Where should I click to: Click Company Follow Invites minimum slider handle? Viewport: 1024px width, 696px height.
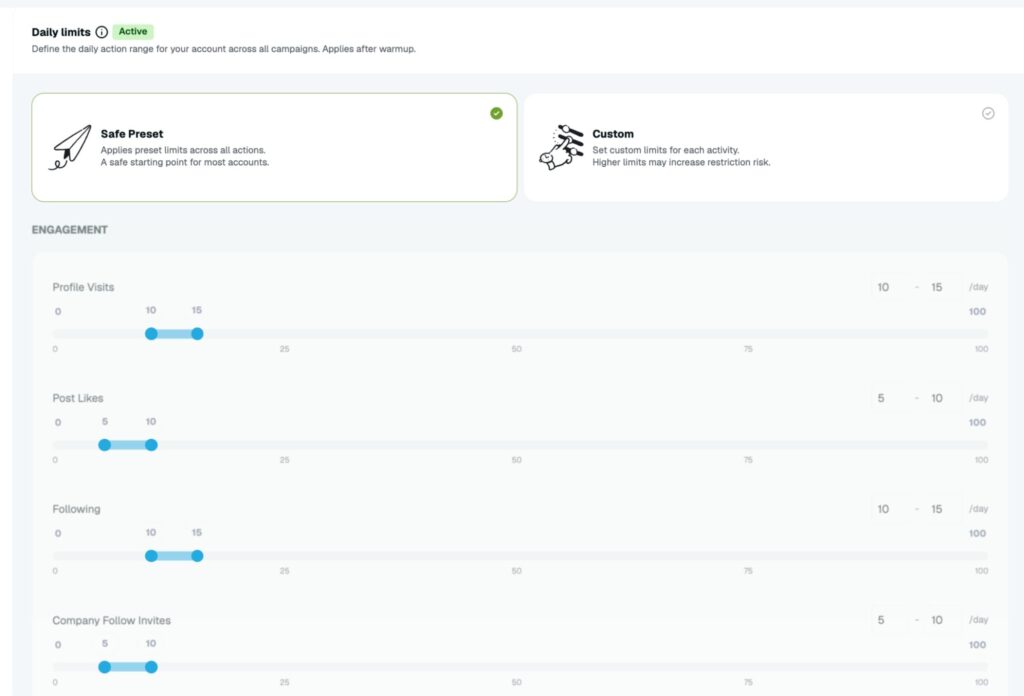click(x=104, y=667)
